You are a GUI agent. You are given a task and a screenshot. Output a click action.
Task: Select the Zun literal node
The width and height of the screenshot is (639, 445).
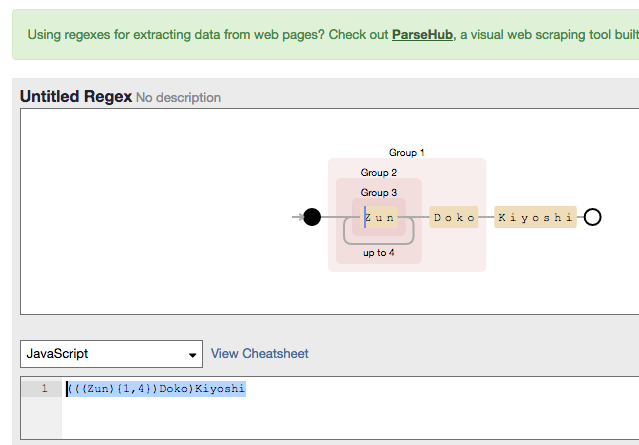click(380, 217)
